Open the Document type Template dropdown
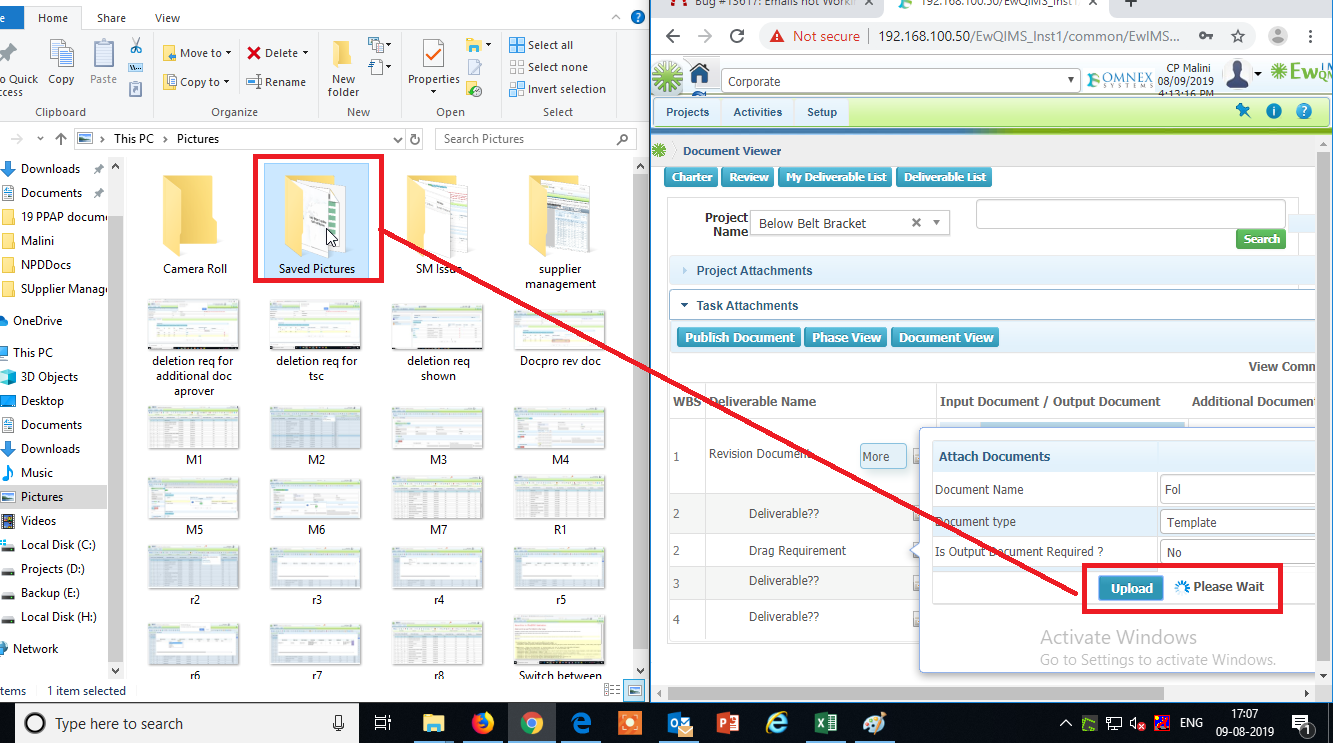 pos(1238,522)
